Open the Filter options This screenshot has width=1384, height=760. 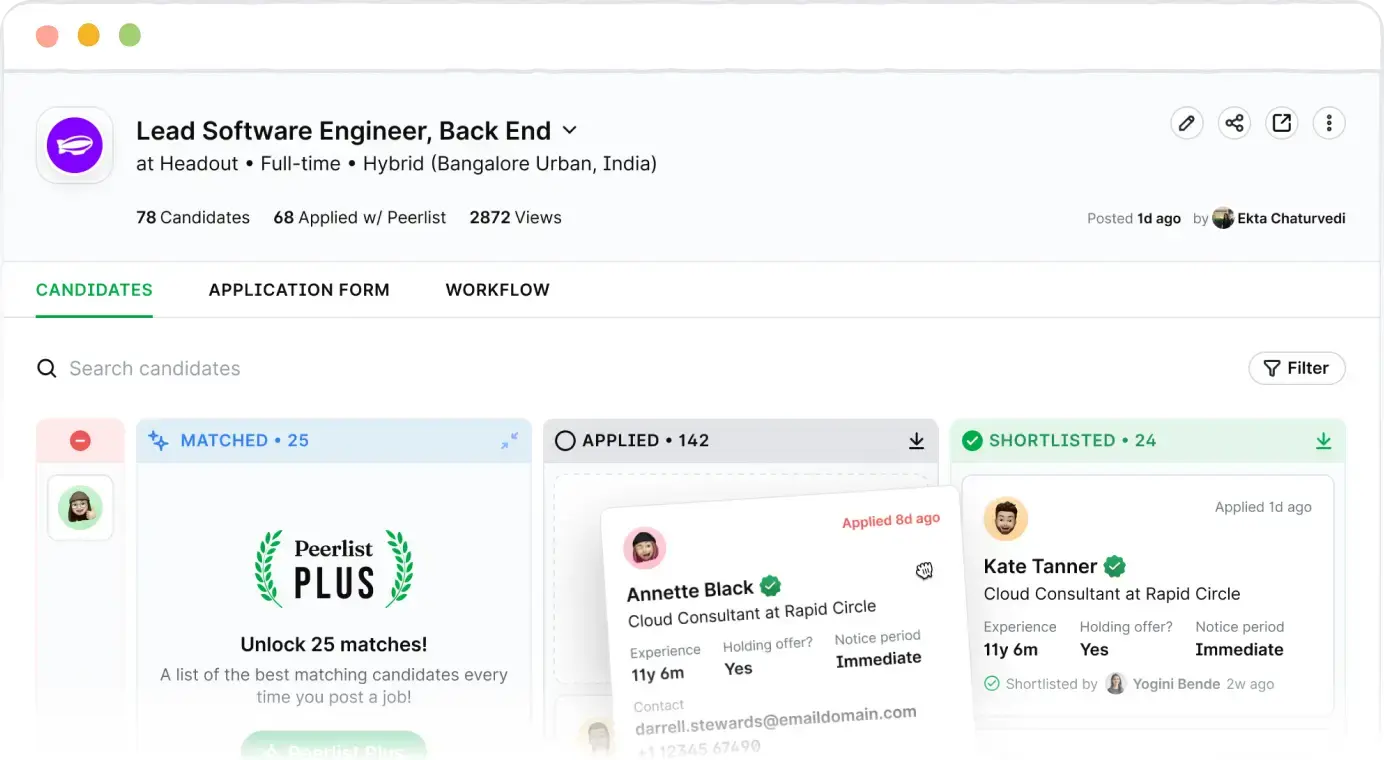pos(1297,368)
